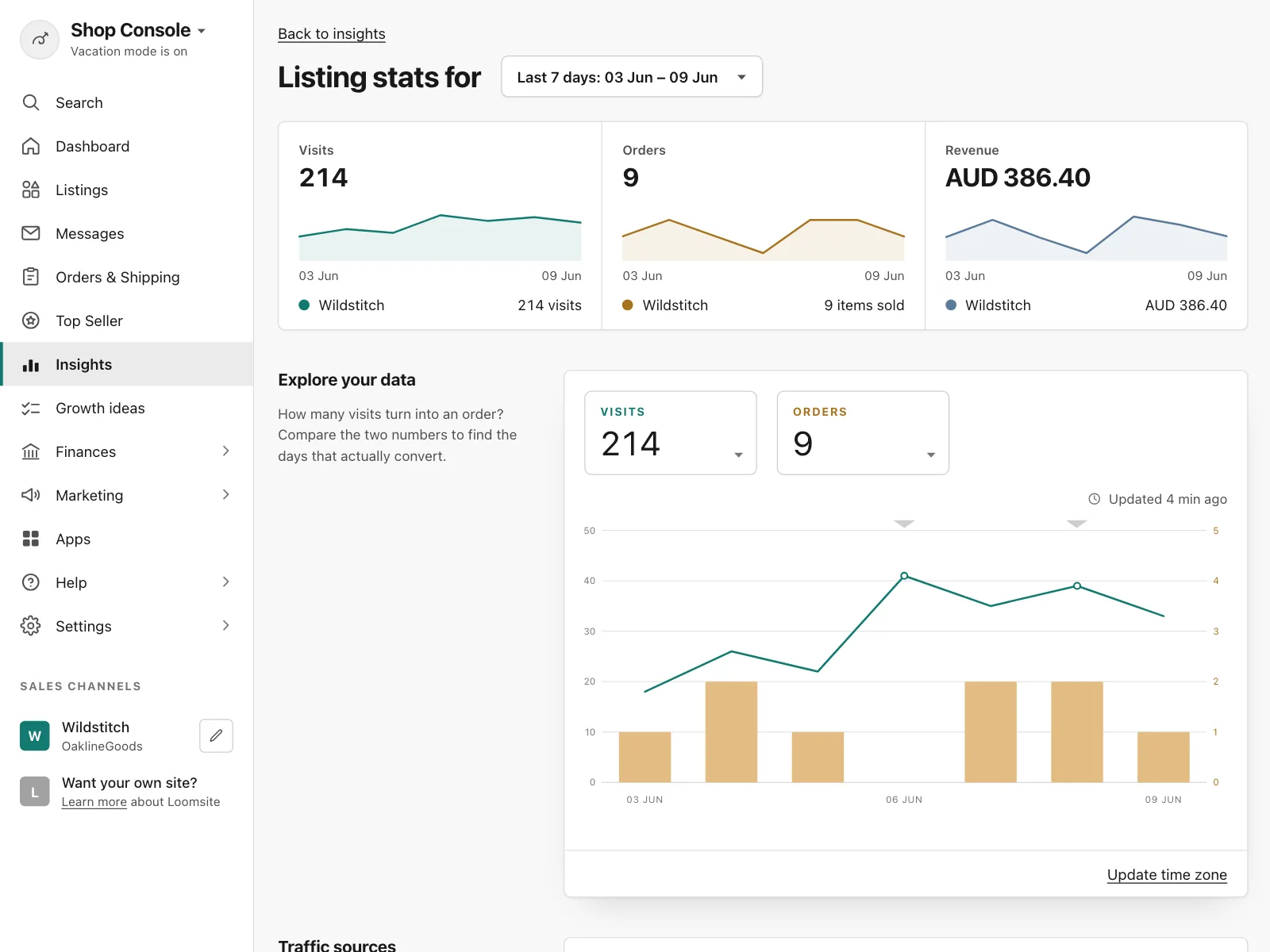Click the Insights bar chart icon
The width and height of the screenshot is (1270, 952).
pyautogui.click(x=31, y=365)
